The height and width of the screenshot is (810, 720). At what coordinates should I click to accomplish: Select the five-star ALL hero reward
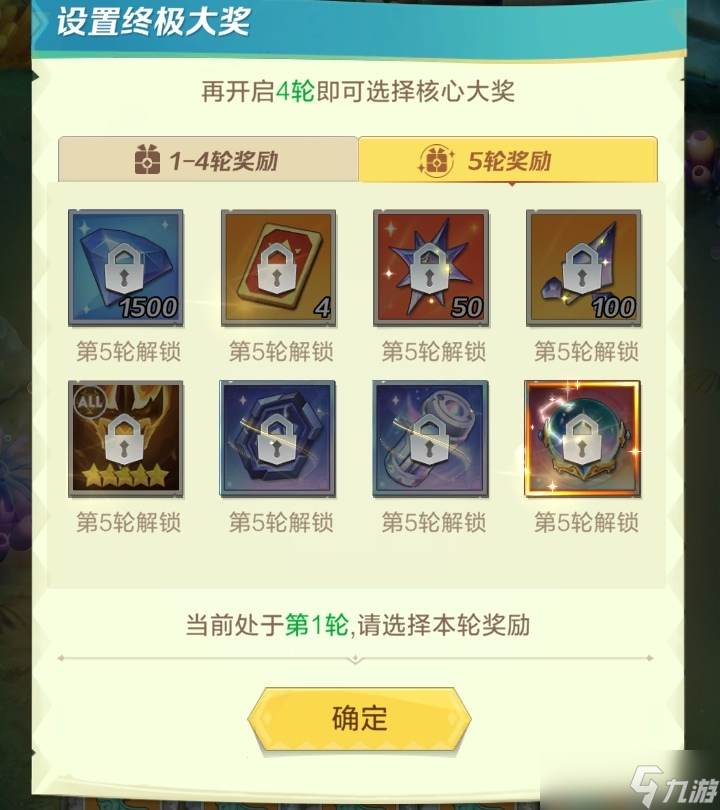[126, 439]
